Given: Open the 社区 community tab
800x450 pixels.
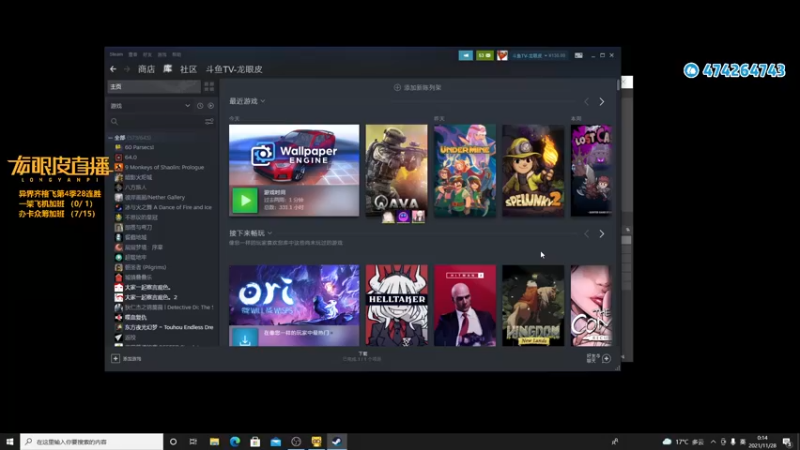Looking at the screenshot, I should pyautogui.click(x=188, y=69).
